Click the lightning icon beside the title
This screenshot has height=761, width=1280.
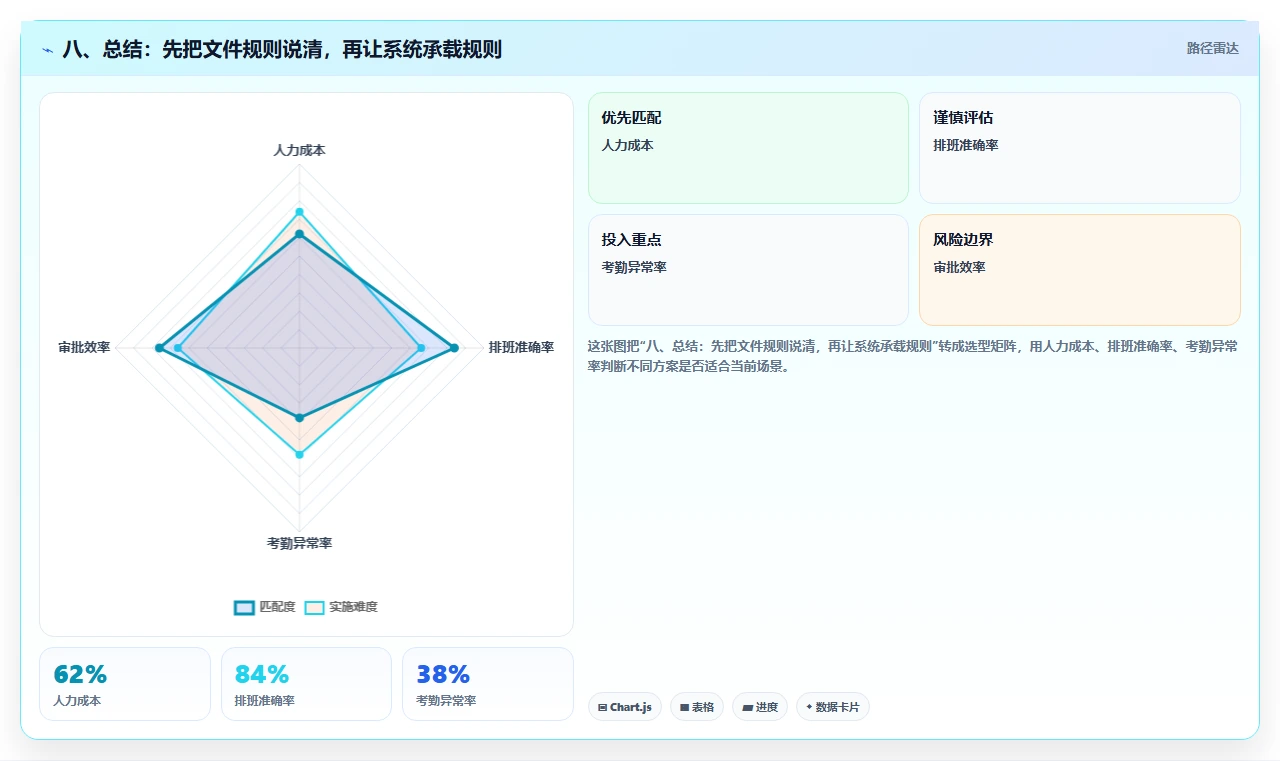click(48, 49)
